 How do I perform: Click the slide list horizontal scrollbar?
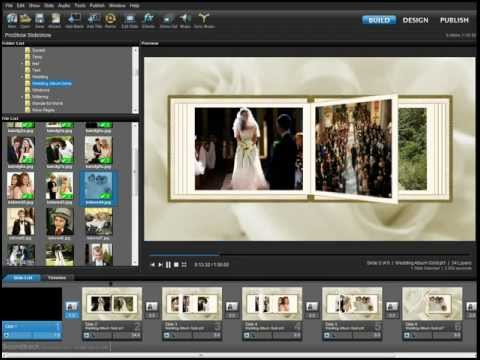tap(240, 355)
